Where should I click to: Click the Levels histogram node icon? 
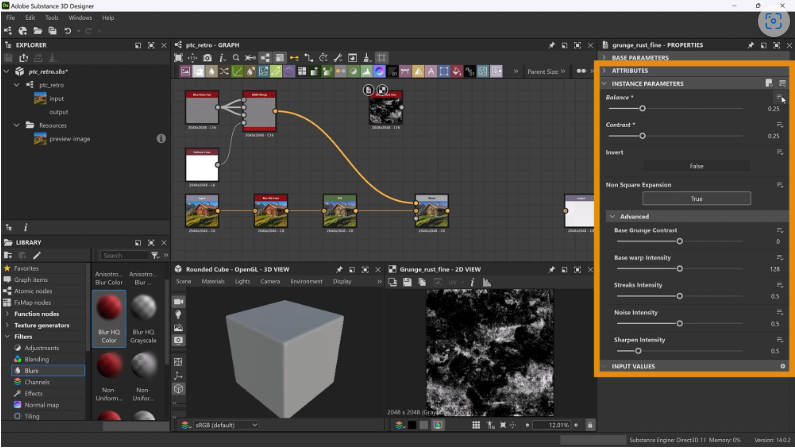coord(367,71)
